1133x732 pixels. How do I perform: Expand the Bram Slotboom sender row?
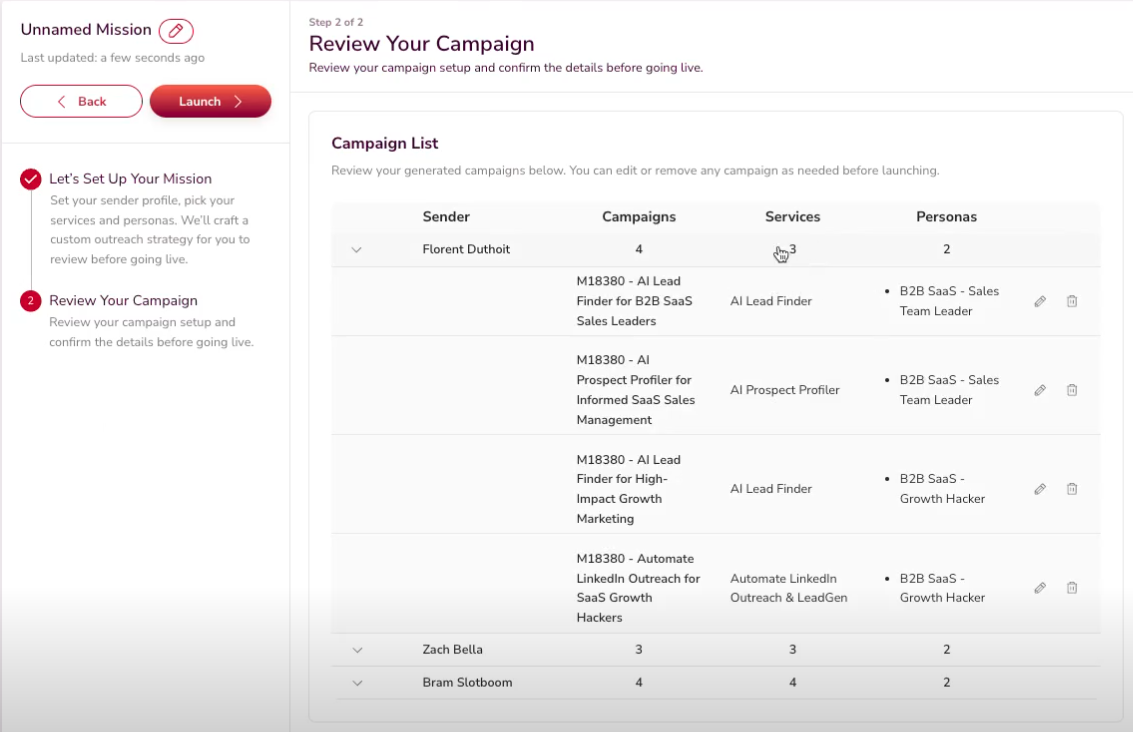click(357, 683)
